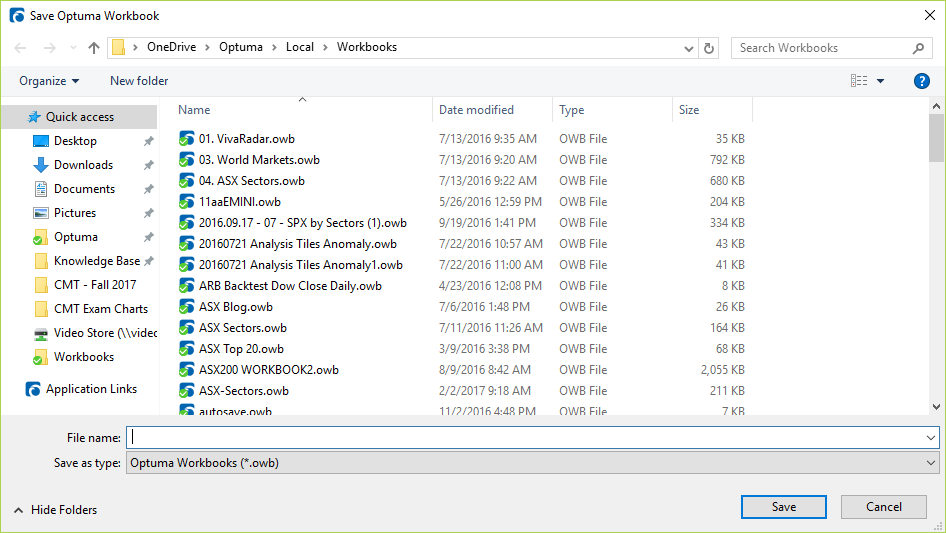This screenshot has height=533, width=946.
Task: Refresh the Workbooks folder listing
Action: pos(709,48)
